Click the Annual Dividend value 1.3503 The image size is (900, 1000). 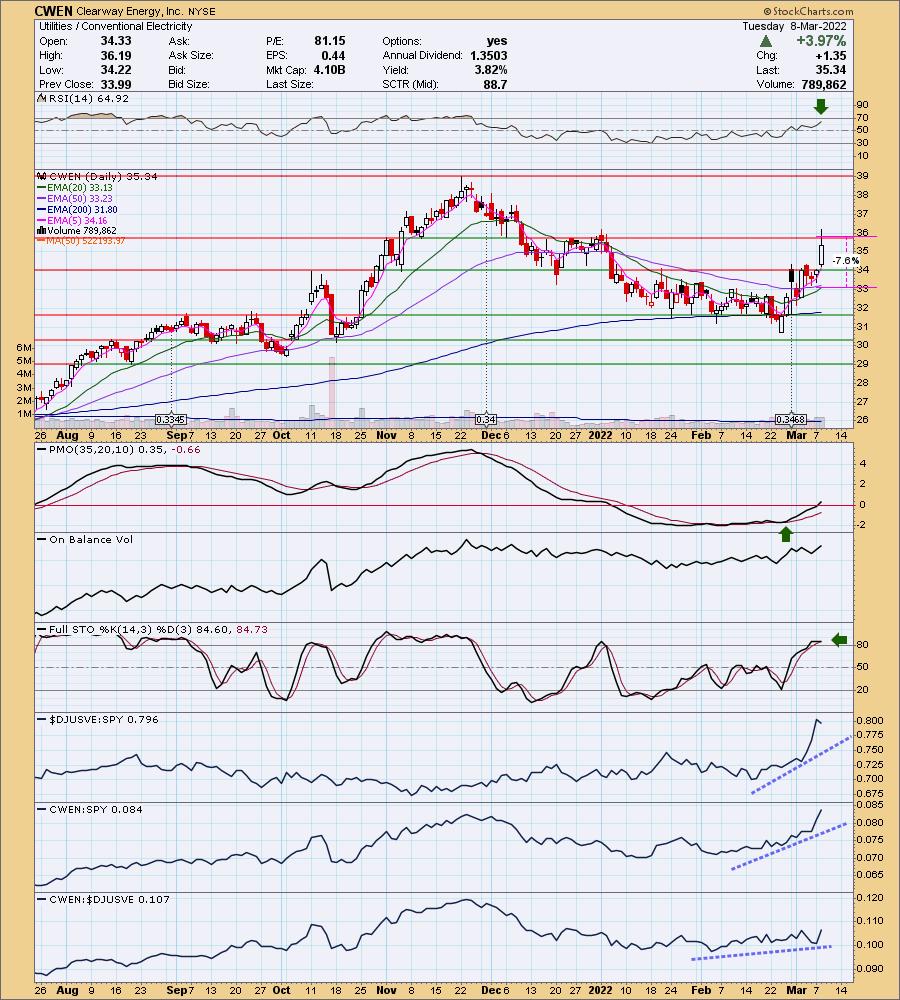[489, 55]
